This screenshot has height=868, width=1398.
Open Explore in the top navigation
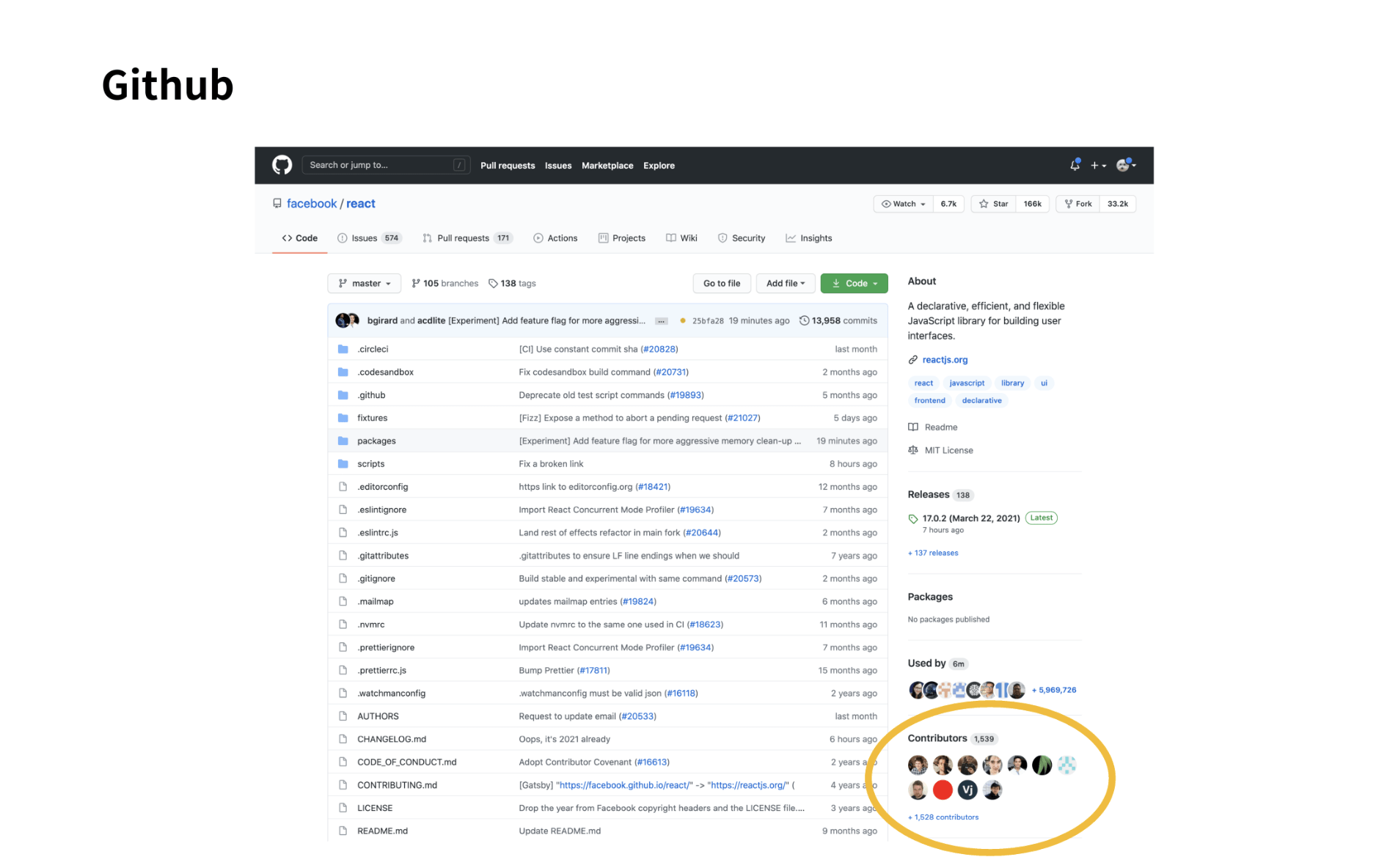point(659,166)
